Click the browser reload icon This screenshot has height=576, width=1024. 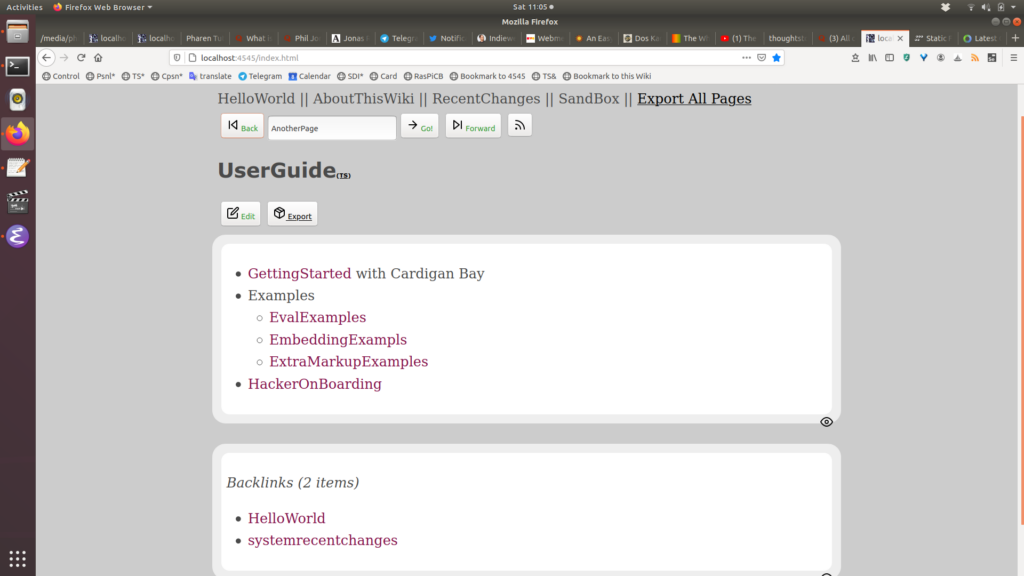point(81,57)
